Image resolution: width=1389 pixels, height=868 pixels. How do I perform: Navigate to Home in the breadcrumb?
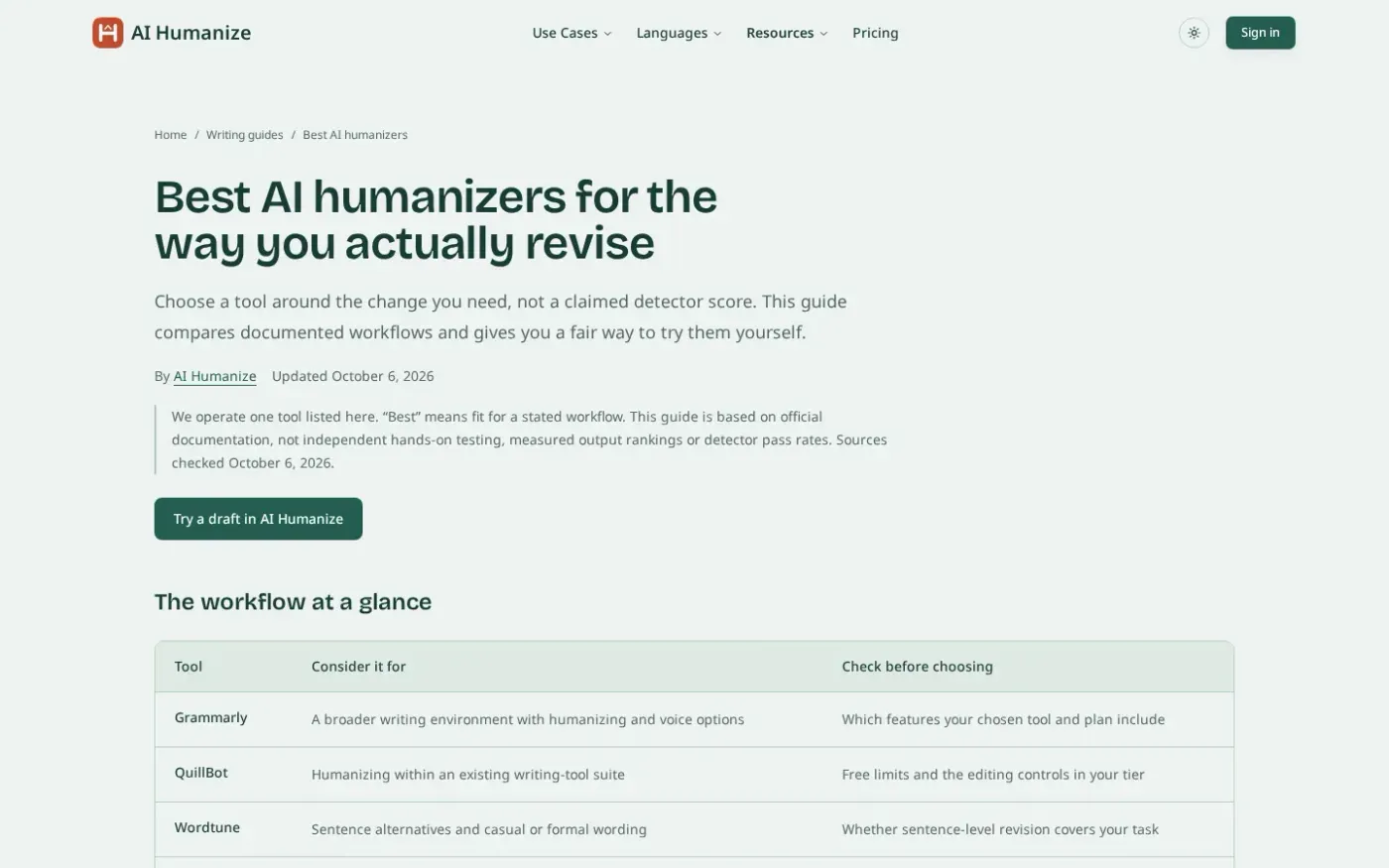pos(171,135)
